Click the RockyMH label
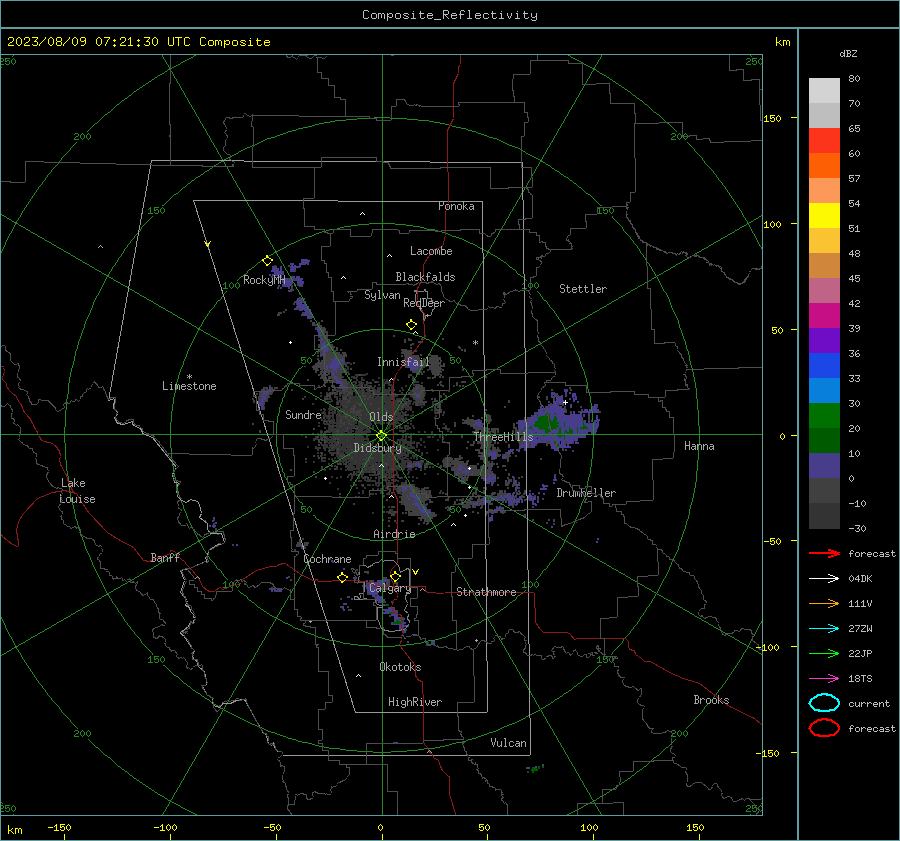Screen dimensions: 900x841 click(264, 280)
